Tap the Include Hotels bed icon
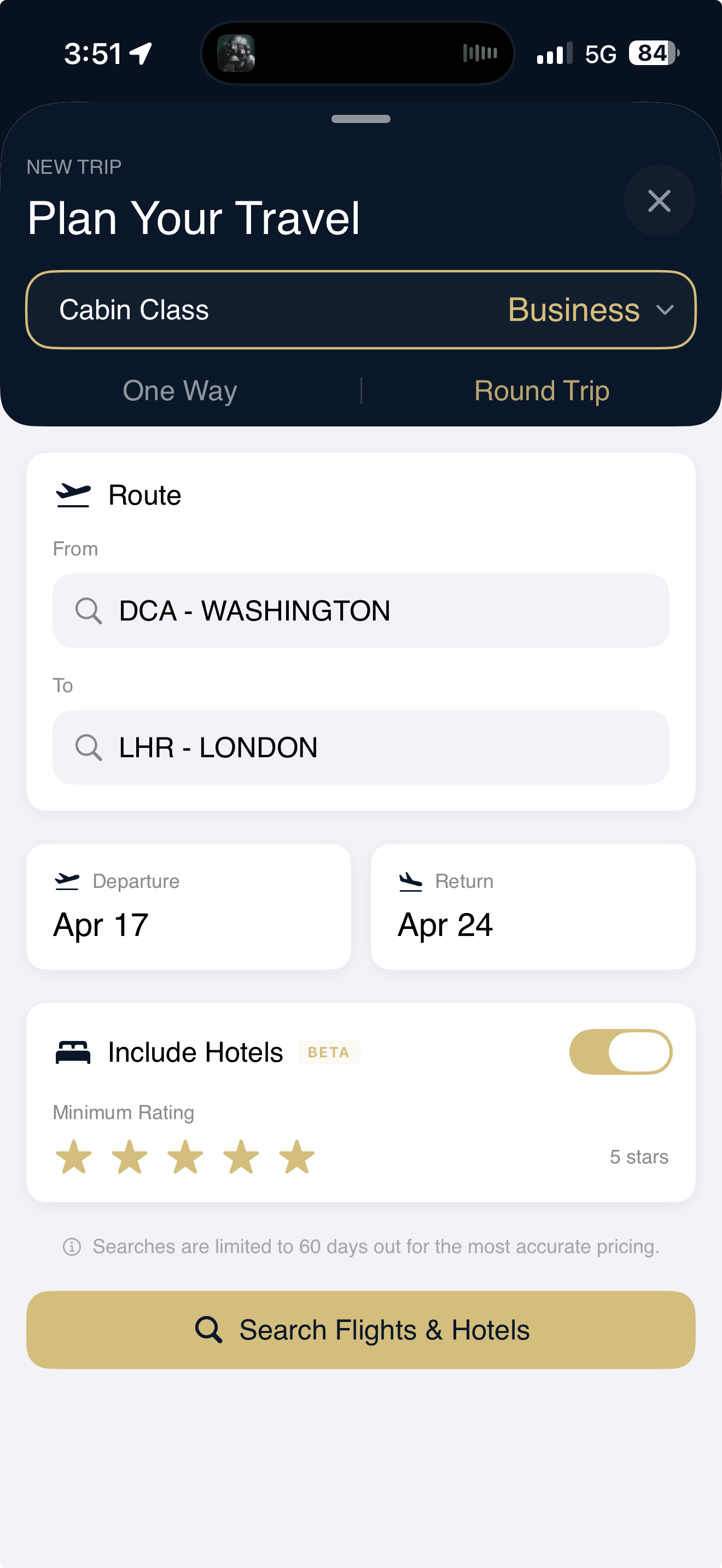Viewport: 722px width, 1568px height. (x=73, y=1052)
